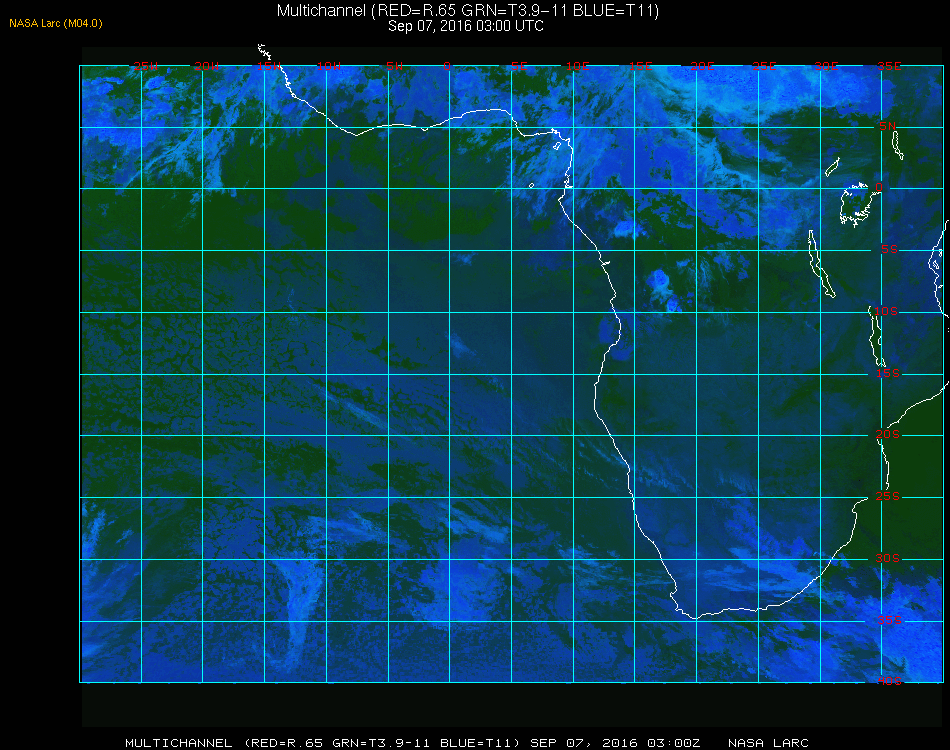Click the Multichannel title line at the top
Image resolution: width=950 pixels, height=750 pixels.
click(468, 10)
